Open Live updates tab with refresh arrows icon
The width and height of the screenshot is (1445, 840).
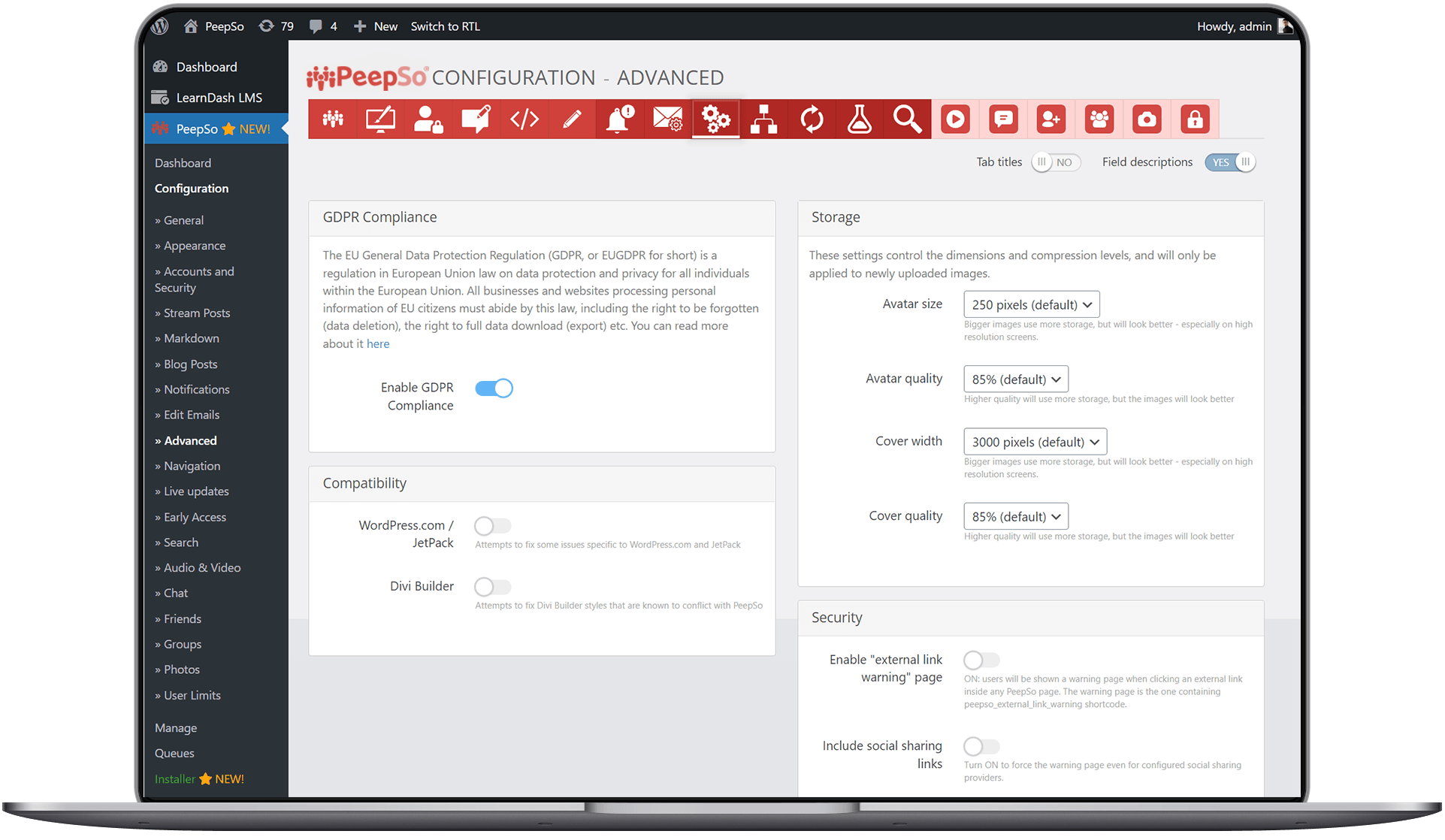point(812,119)
